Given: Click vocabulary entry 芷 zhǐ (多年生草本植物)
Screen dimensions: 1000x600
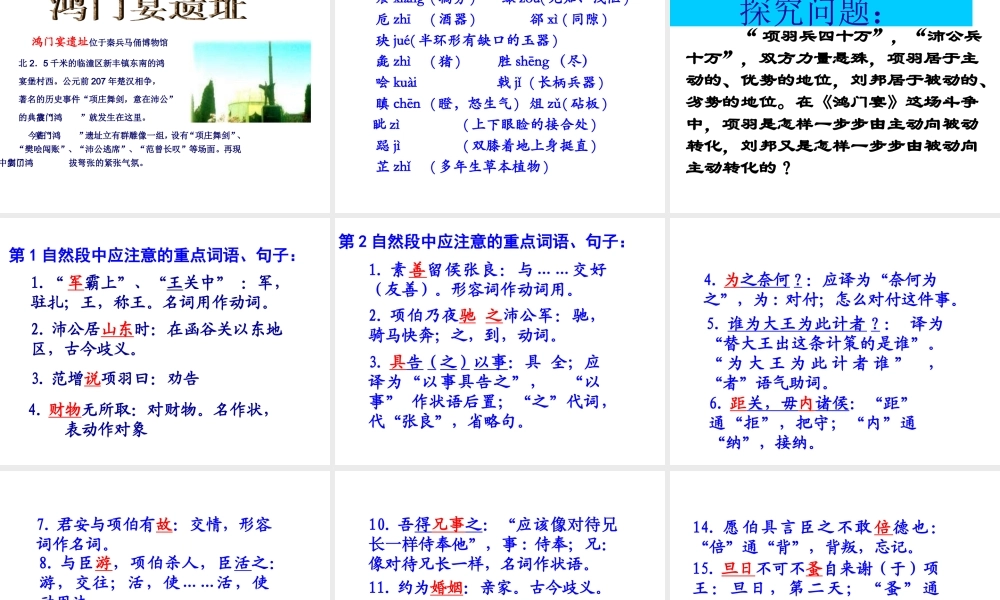Looking at the screenshot, I should coord(462,166).
